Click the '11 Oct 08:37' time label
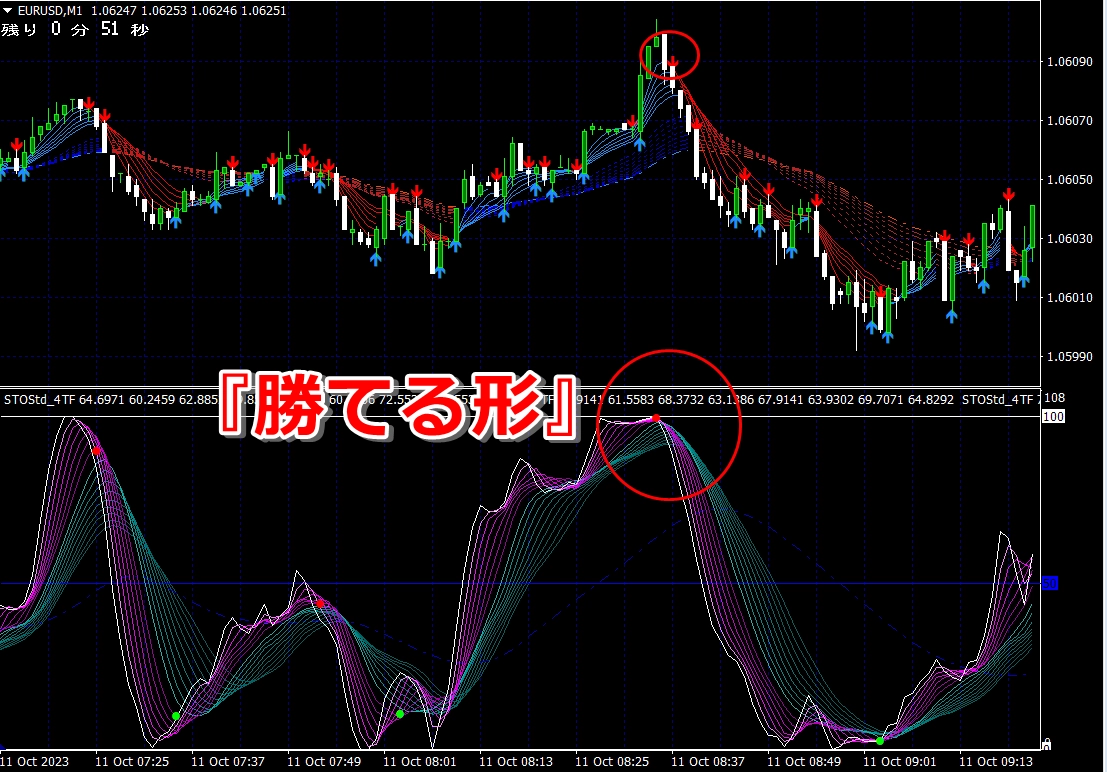Image resolution: width=1107 pixels, height=772 pixels. click(708, 761)
